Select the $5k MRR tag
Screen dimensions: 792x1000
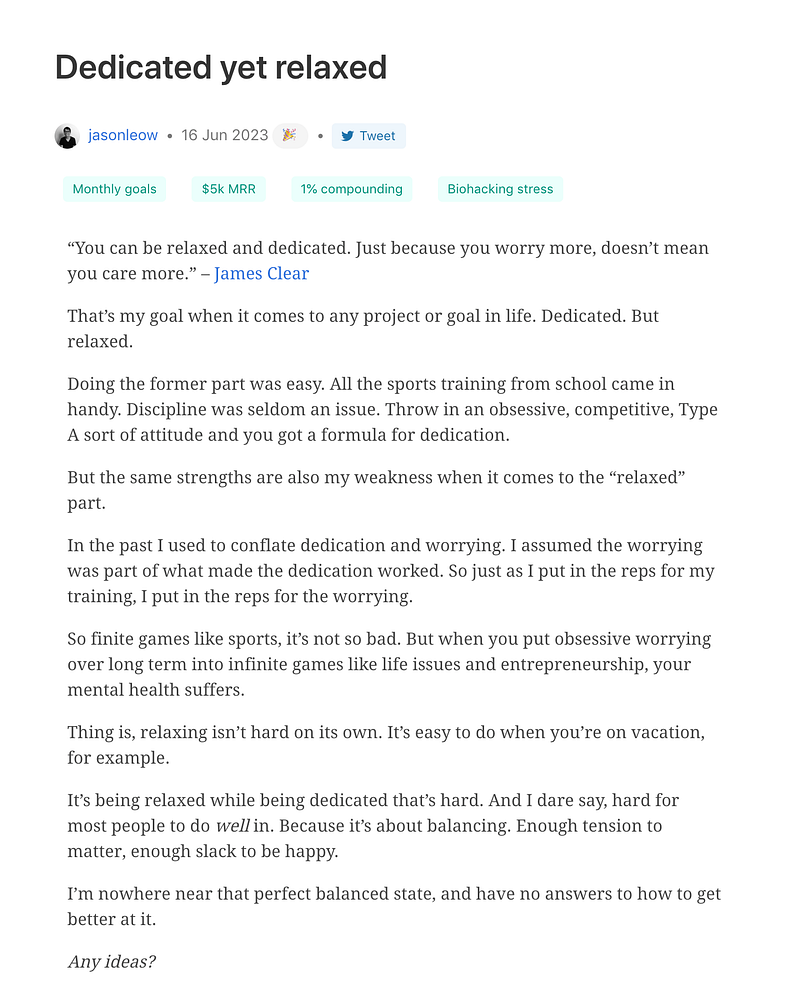coord(228,189)
